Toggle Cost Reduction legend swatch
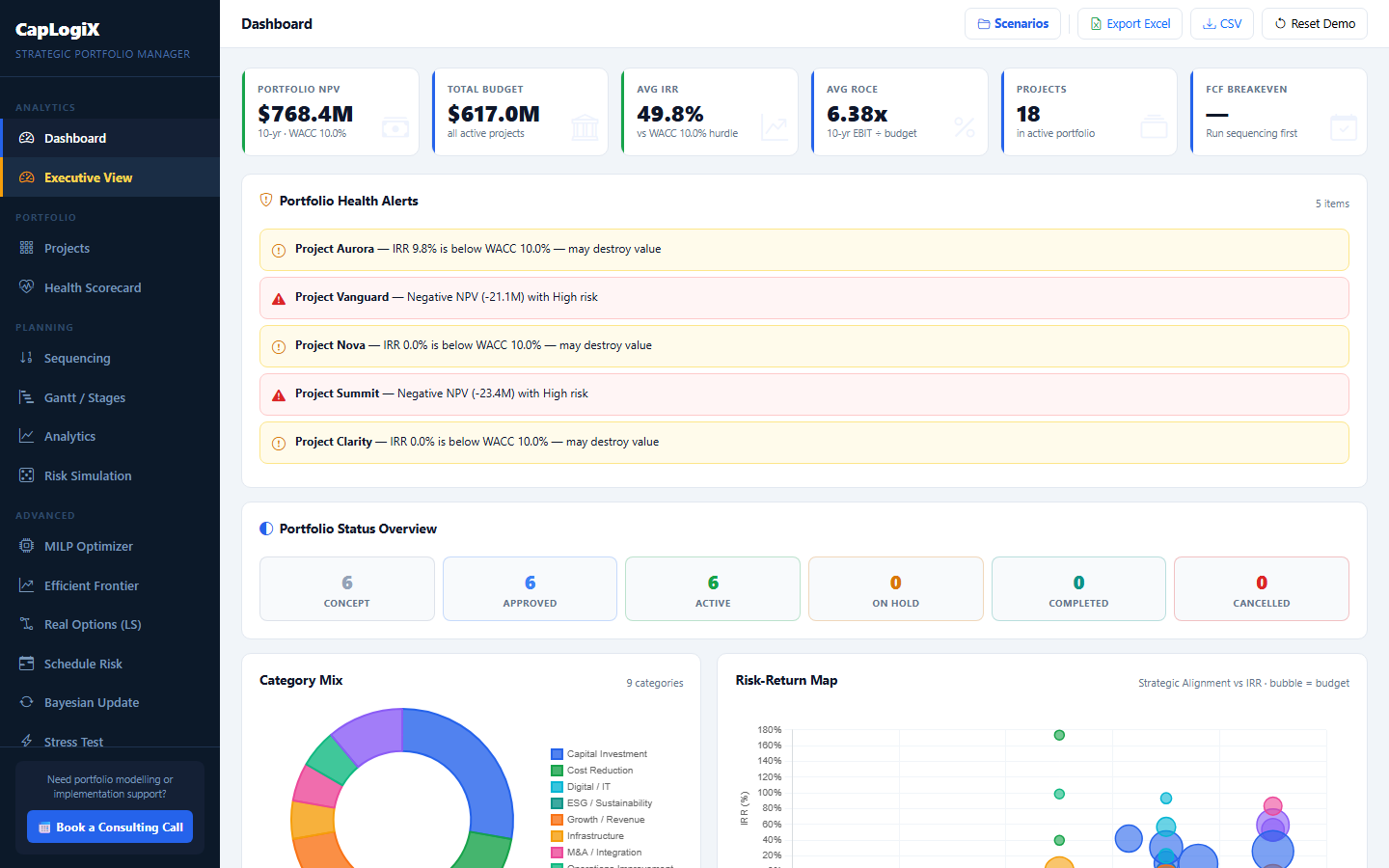Screen dimensions: 1389x868 (557, 771)
